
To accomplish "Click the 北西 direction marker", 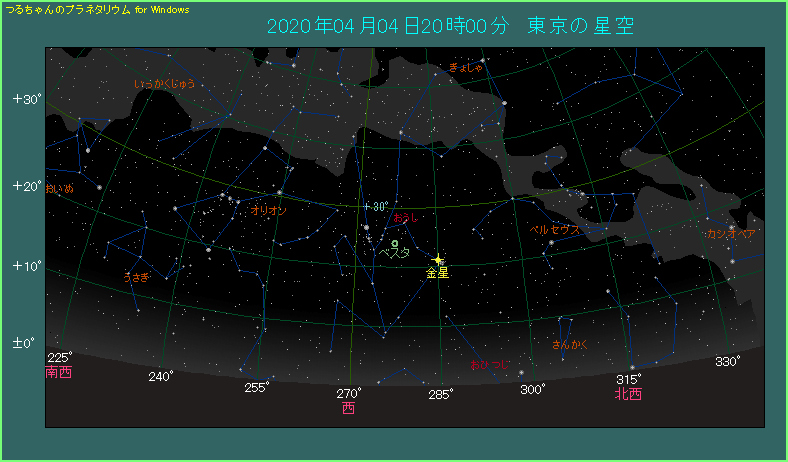I will [628, 394].
